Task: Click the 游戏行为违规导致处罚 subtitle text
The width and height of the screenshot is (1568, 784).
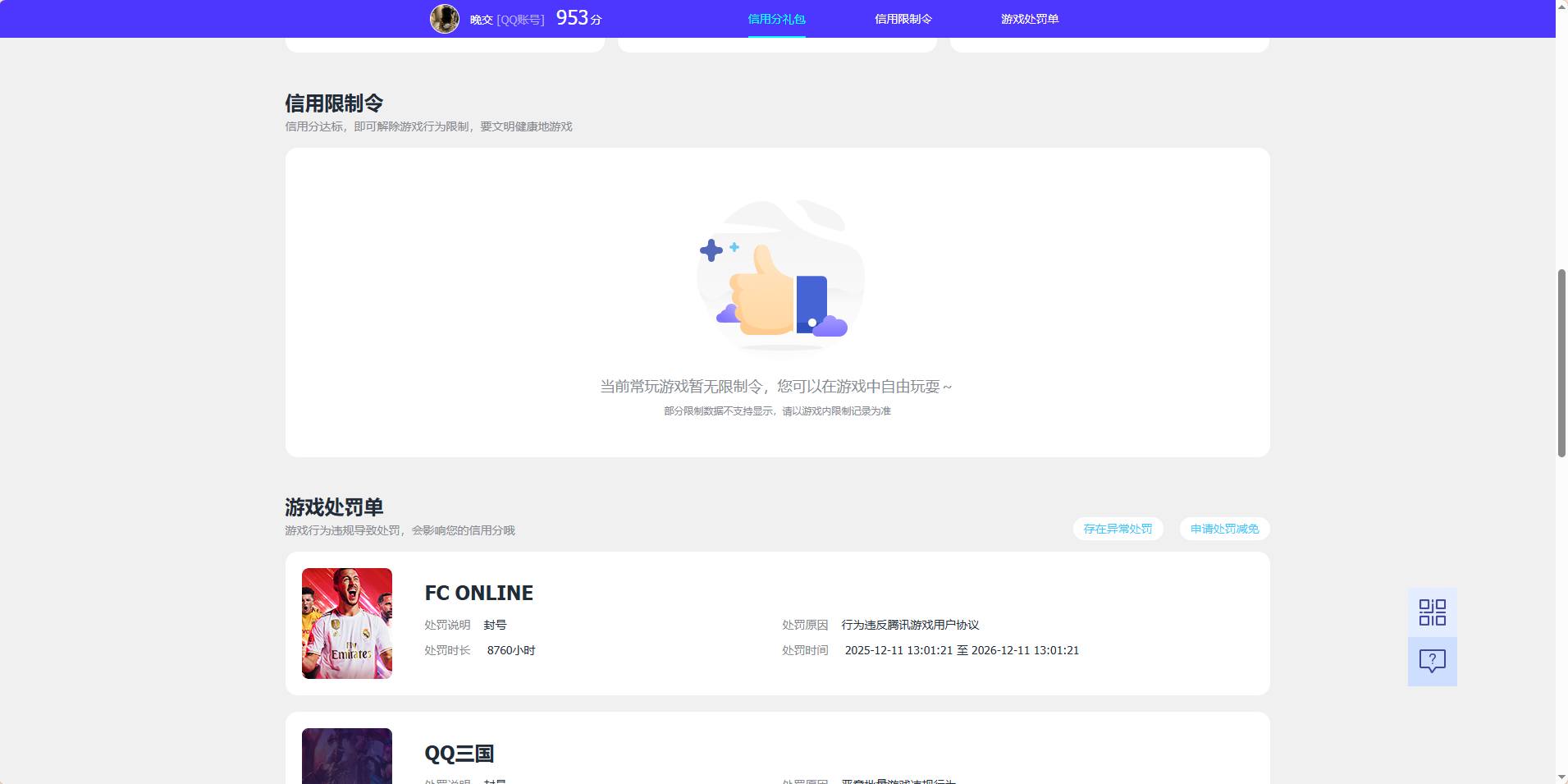Action: [400, 530]
